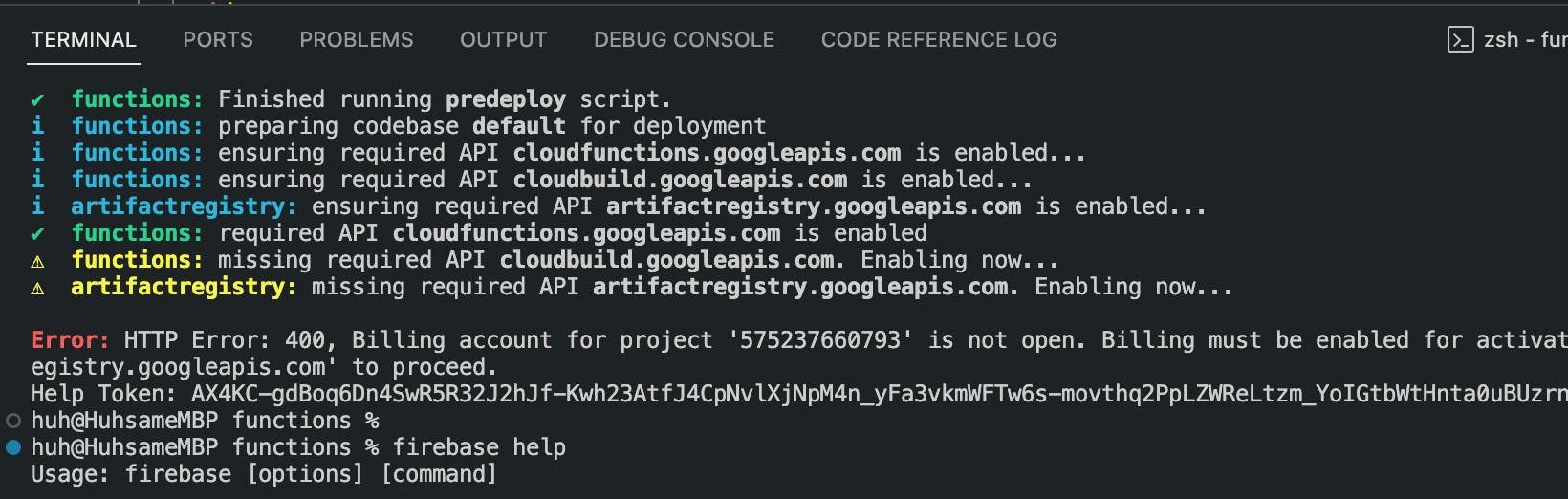The height and width of the screenshot is (499, 1568).
Task: Click the warning triangle beside artifactregistry missing line
Action: click(37, 288)
